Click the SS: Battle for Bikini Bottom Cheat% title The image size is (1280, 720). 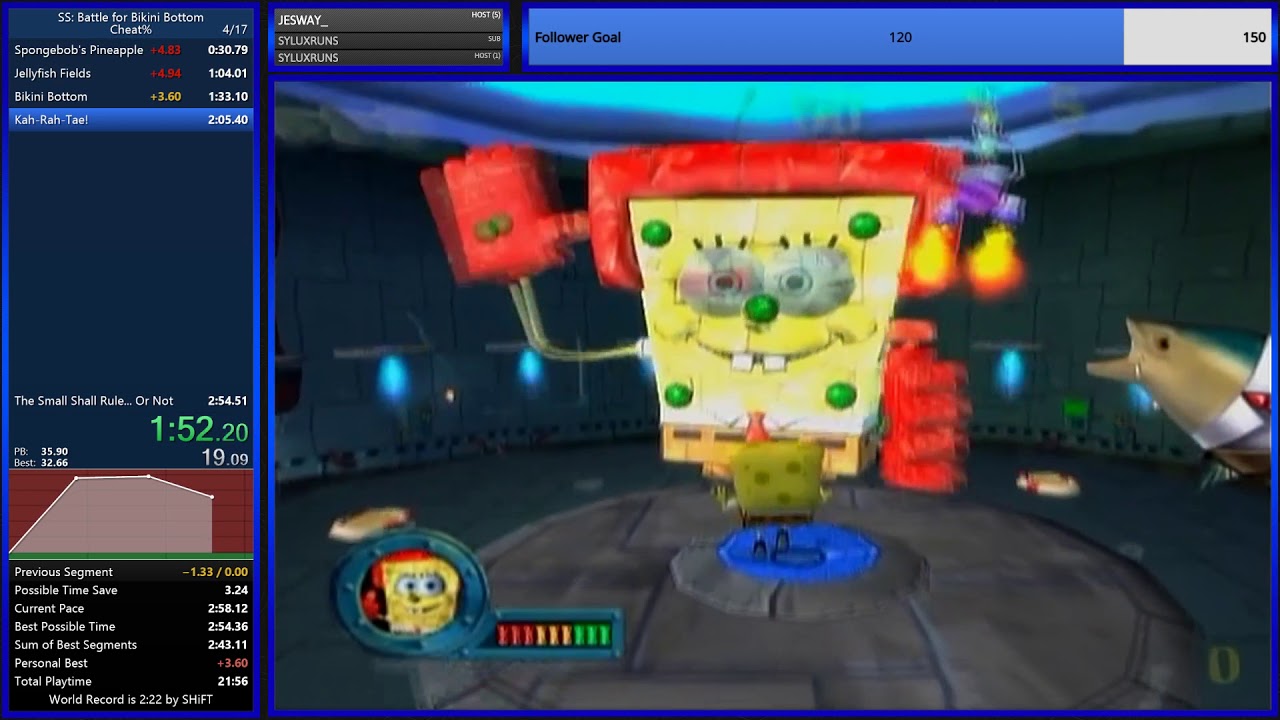[131, 23]
